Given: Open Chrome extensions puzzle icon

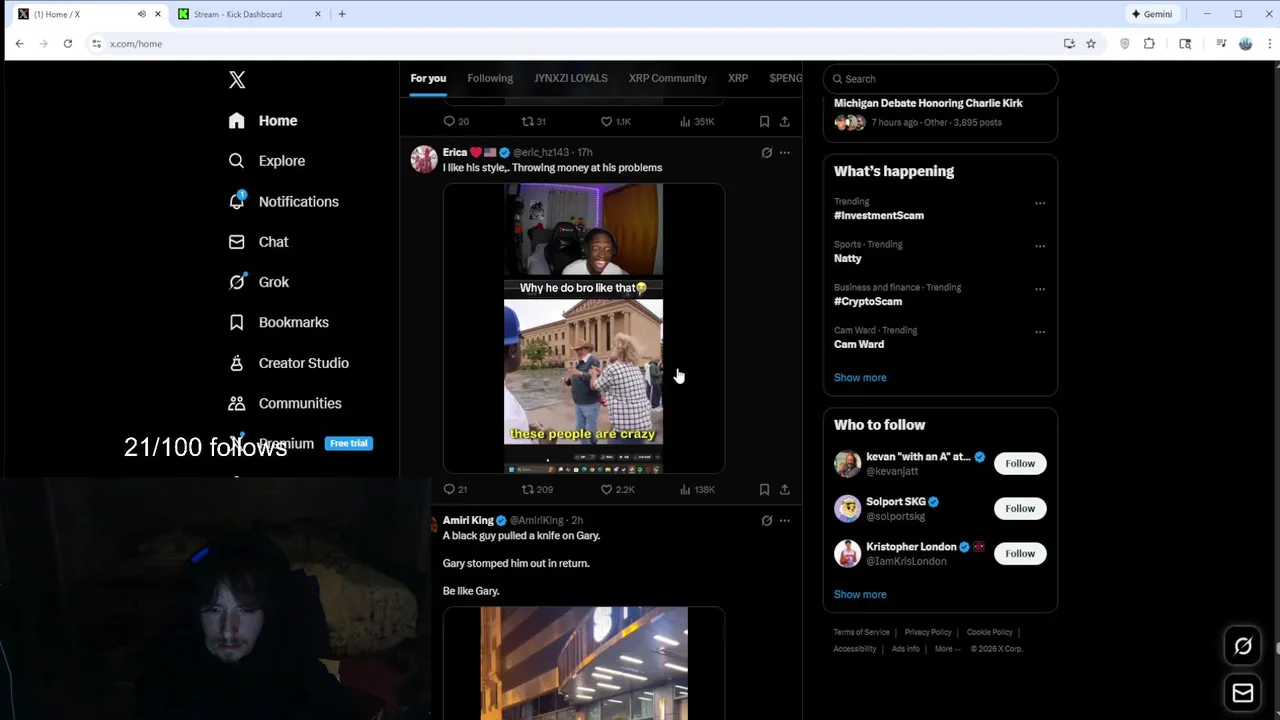Looking at the screenshot, I should coord(1149,44).
